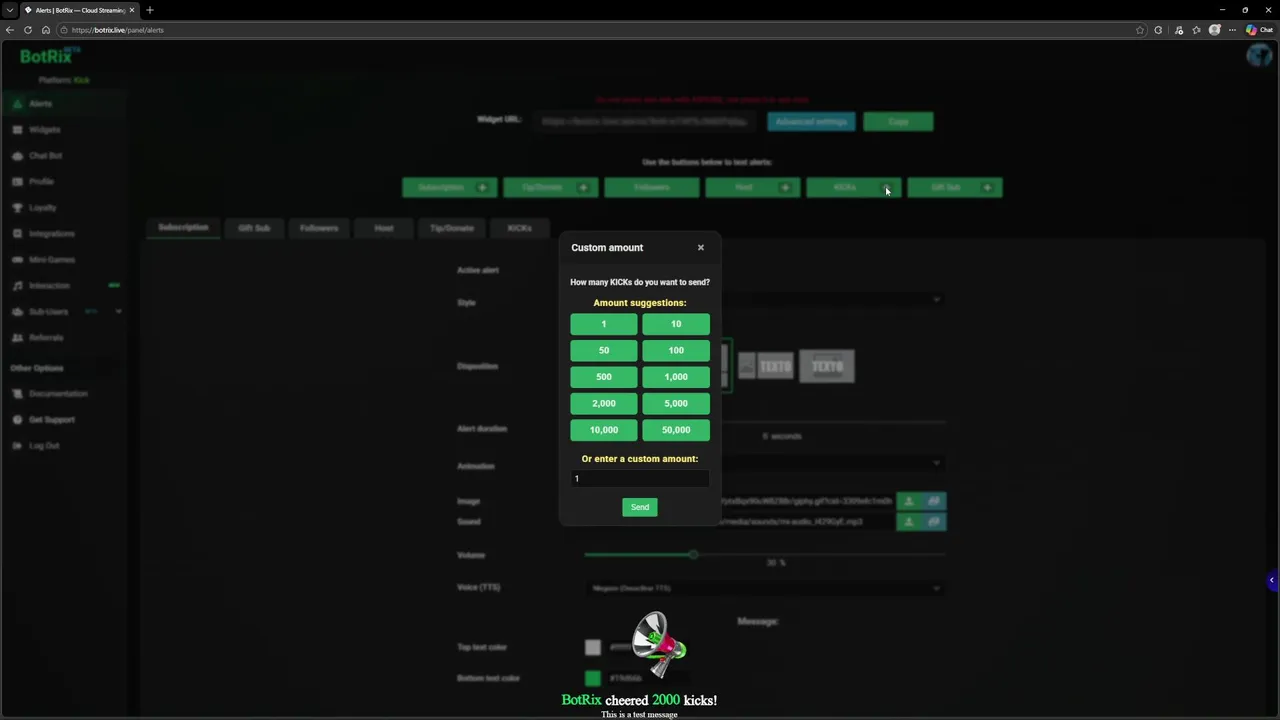The image size is (1280, 720).
Task: Open Mini Games controller icon
Action: point(17,260)
